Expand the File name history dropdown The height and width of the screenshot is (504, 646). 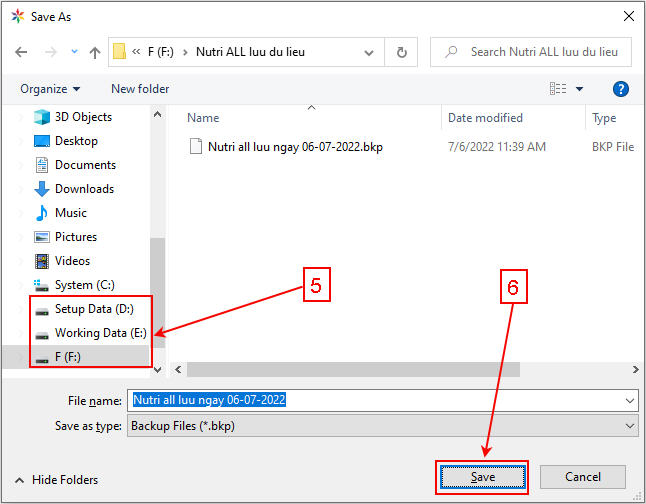[x=629, y=400]
